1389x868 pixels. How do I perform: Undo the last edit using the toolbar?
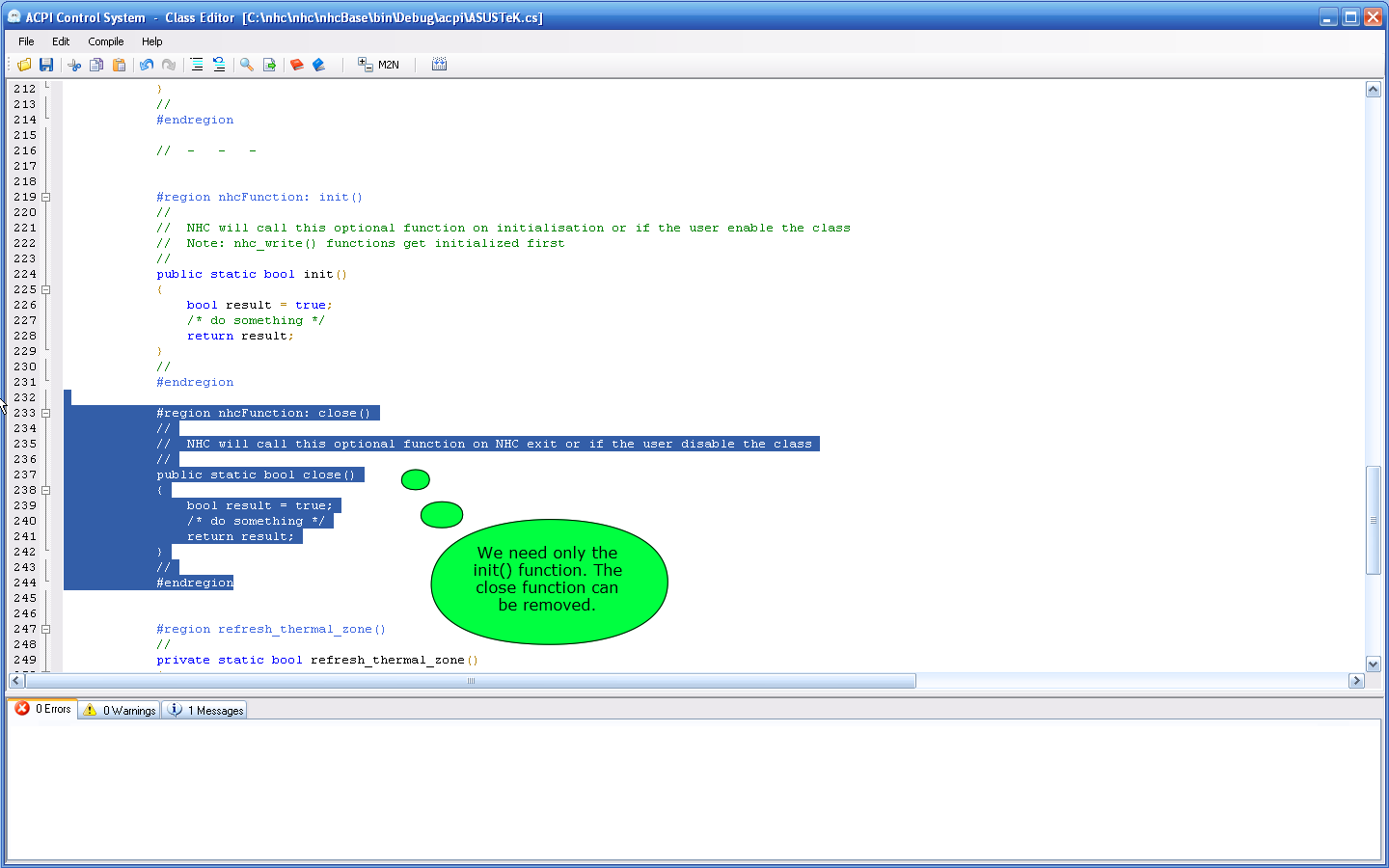[147, 65]
